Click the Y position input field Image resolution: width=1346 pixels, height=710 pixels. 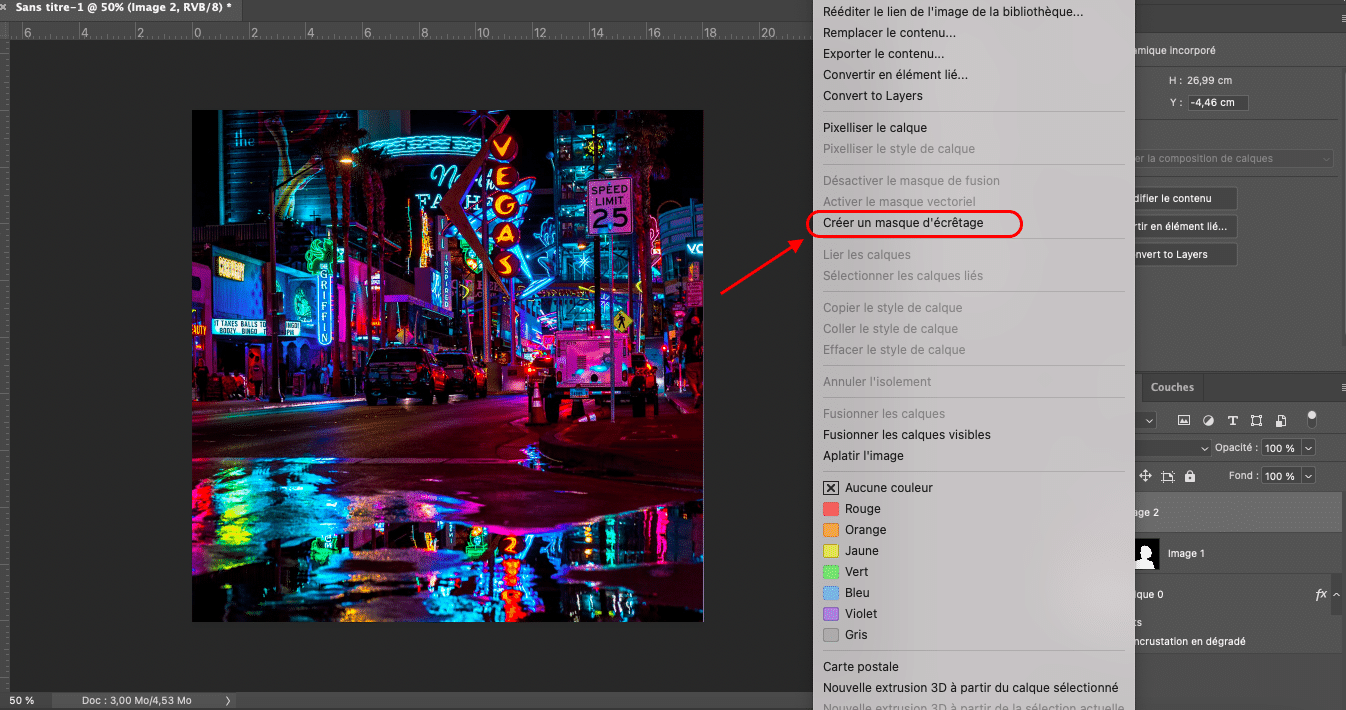[x=1218, y=102]
